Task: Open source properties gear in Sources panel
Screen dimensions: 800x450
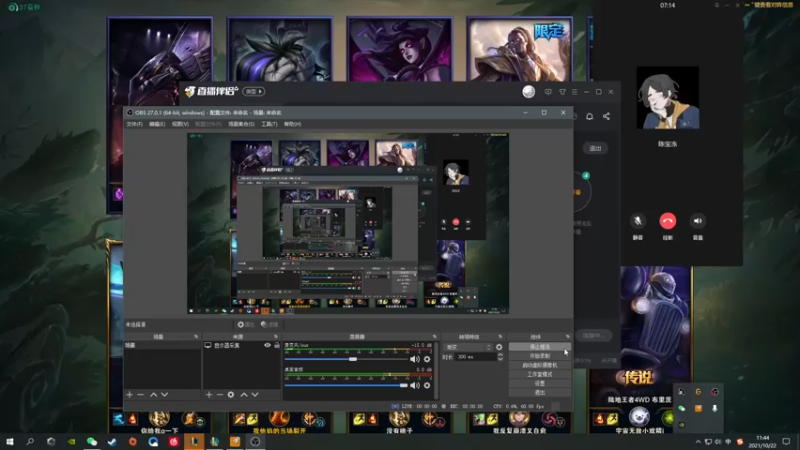Action: pos(231,394)
